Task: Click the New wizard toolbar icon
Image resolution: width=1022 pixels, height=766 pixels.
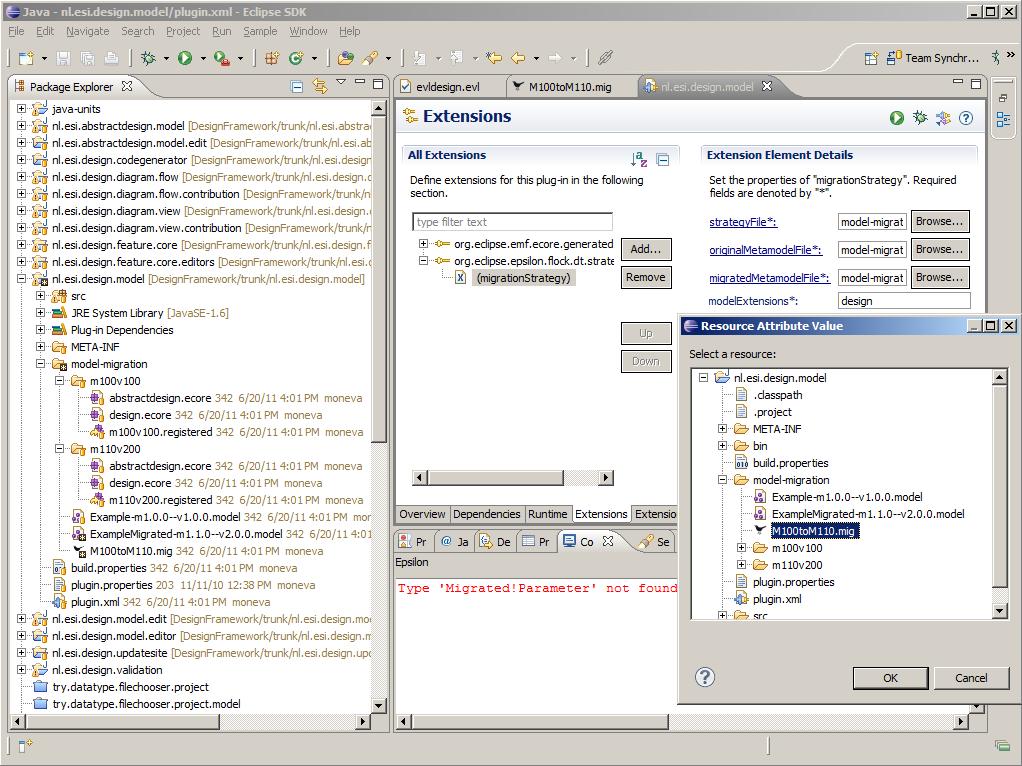Action: [x=26, y=58]
